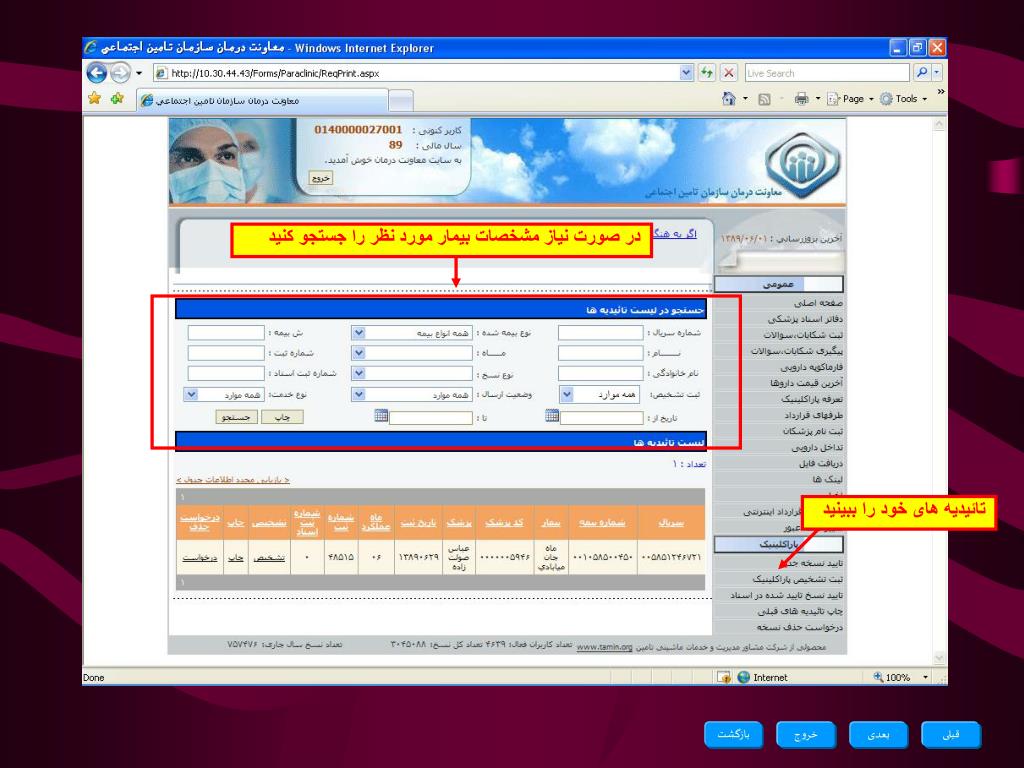The height and width of the screenshot is (768, 1024).
Task: Click the 'سریال' column header
Action: [671, 522]
